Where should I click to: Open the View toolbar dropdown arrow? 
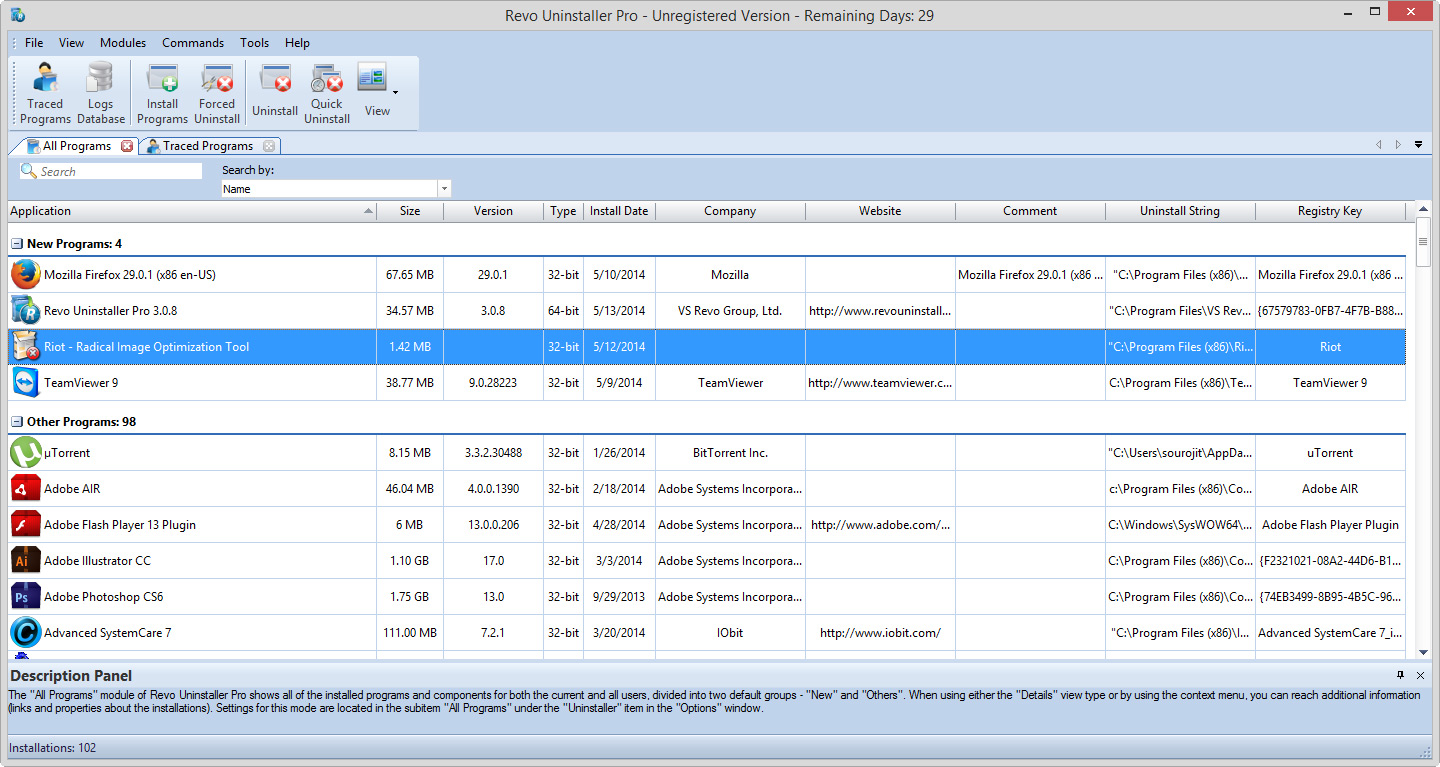[x=396, y=93]
